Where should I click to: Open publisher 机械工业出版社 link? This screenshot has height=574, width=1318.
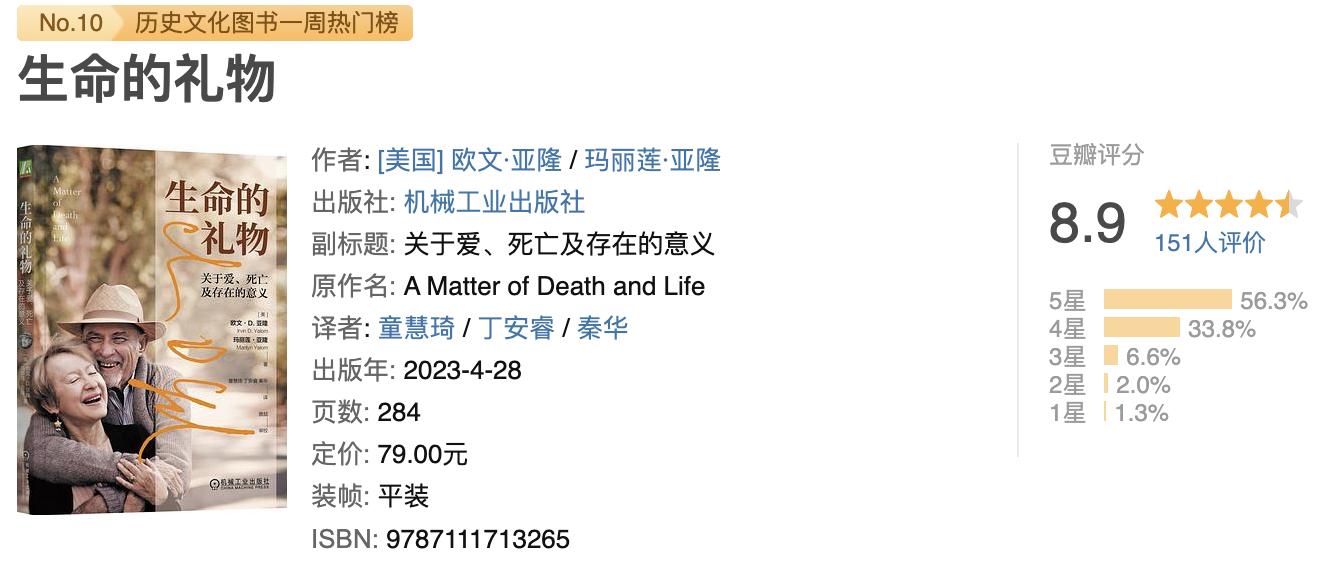[494, 202]
